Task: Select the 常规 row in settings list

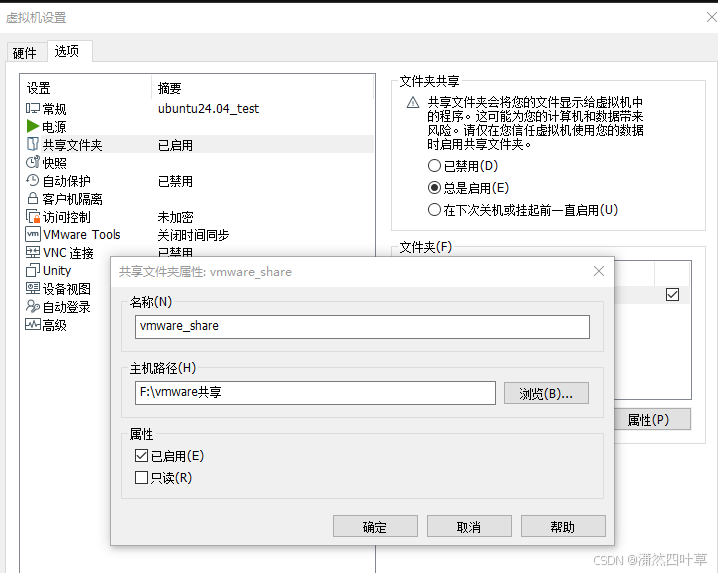Action: [198, 109]
